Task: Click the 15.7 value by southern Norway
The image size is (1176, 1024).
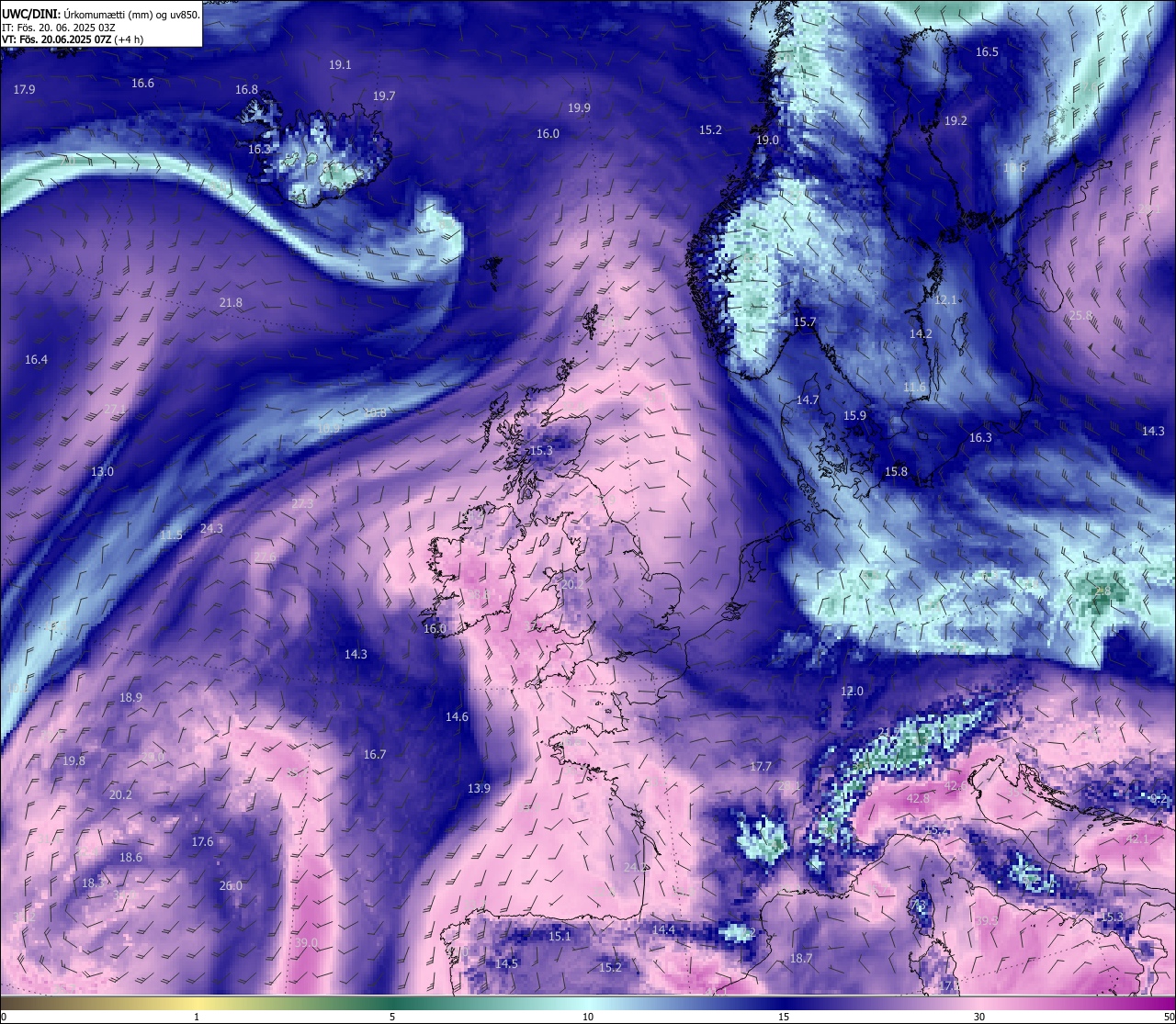Action: pos(804,321)
